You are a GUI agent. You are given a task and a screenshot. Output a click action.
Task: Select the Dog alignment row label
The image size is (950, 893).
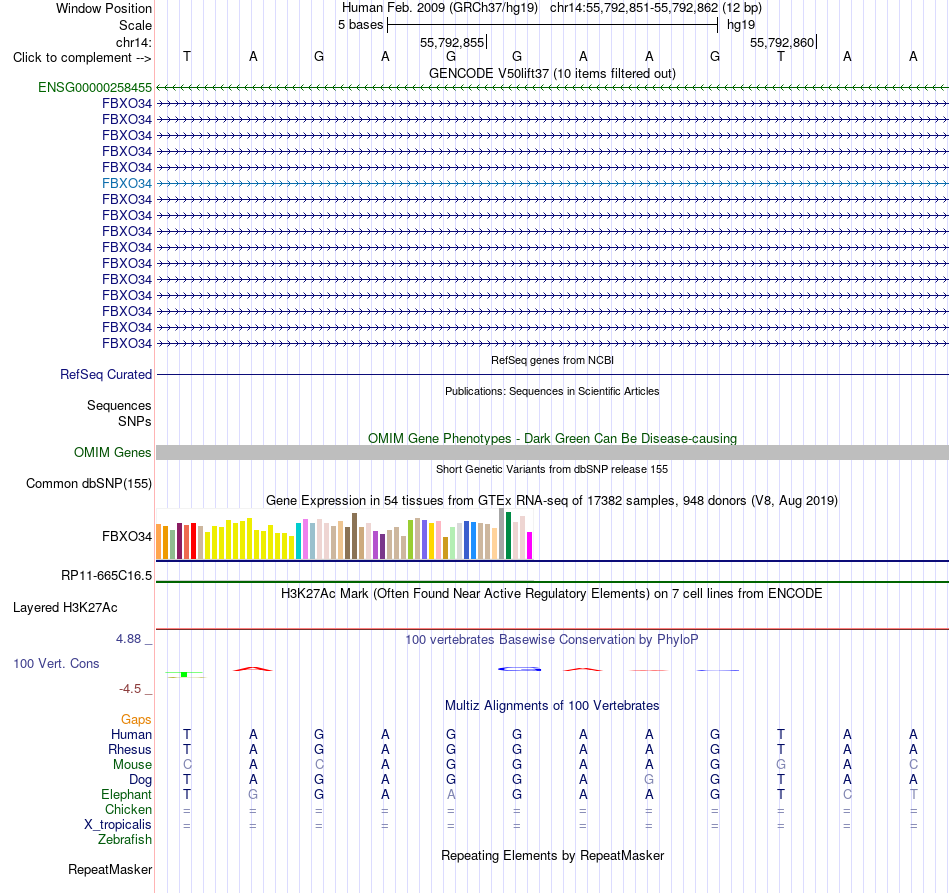pyautogui.click(x=140, y=780)
